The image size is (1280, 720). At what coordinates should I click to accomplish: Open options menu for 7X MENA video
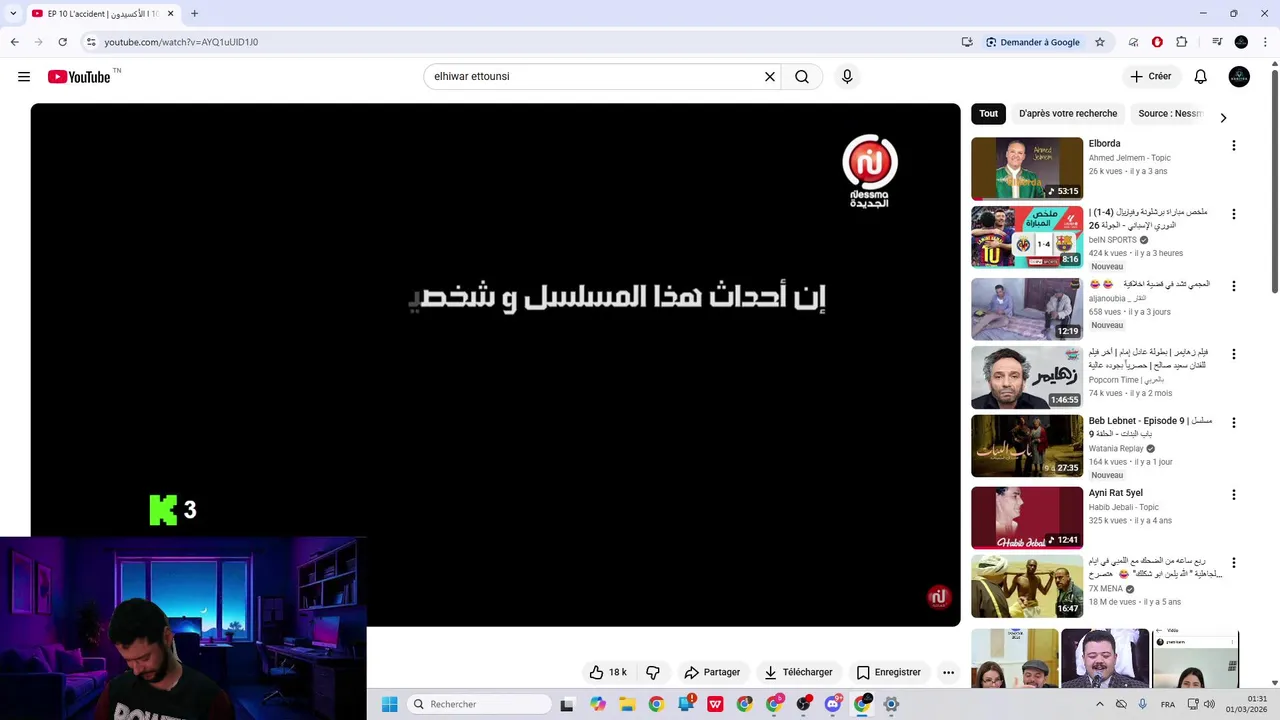pos(1233,563)
